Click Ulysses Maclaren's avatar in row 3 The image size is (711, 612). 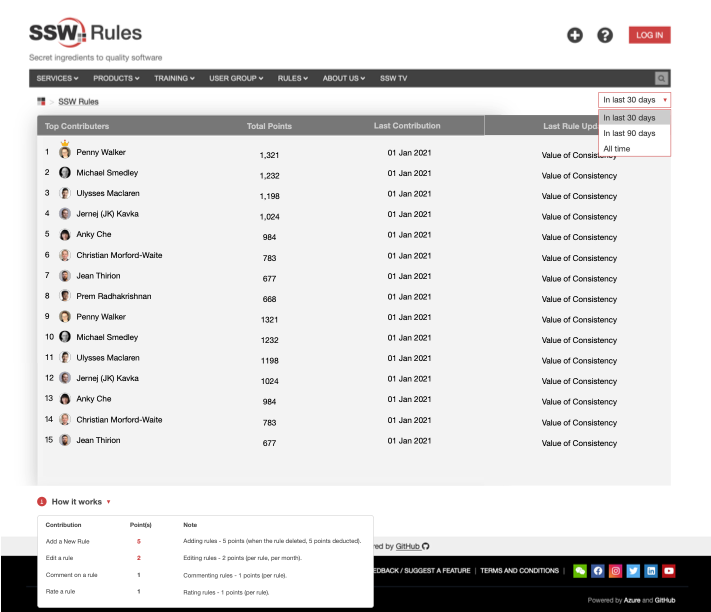[65, 193]
